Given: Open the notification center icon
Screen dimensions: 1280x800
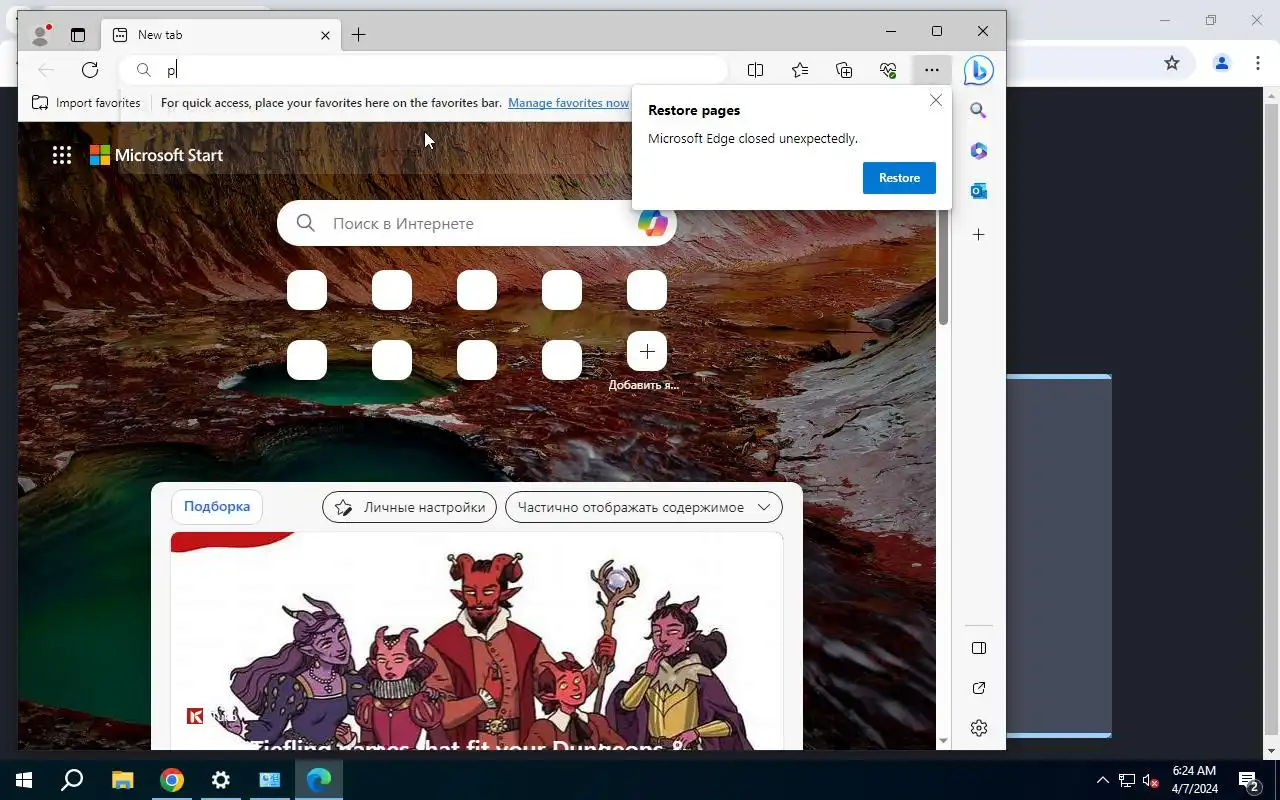Looking at the screenshot, I should click(1248, 780).
